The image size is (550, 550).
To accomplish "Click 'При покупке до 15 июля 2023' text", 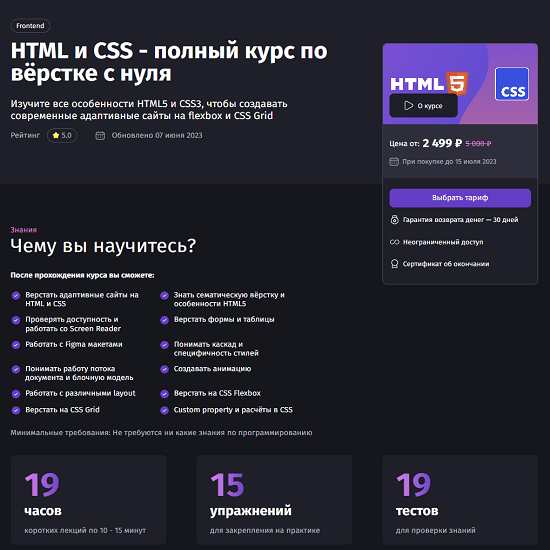I will click(449, 162).
